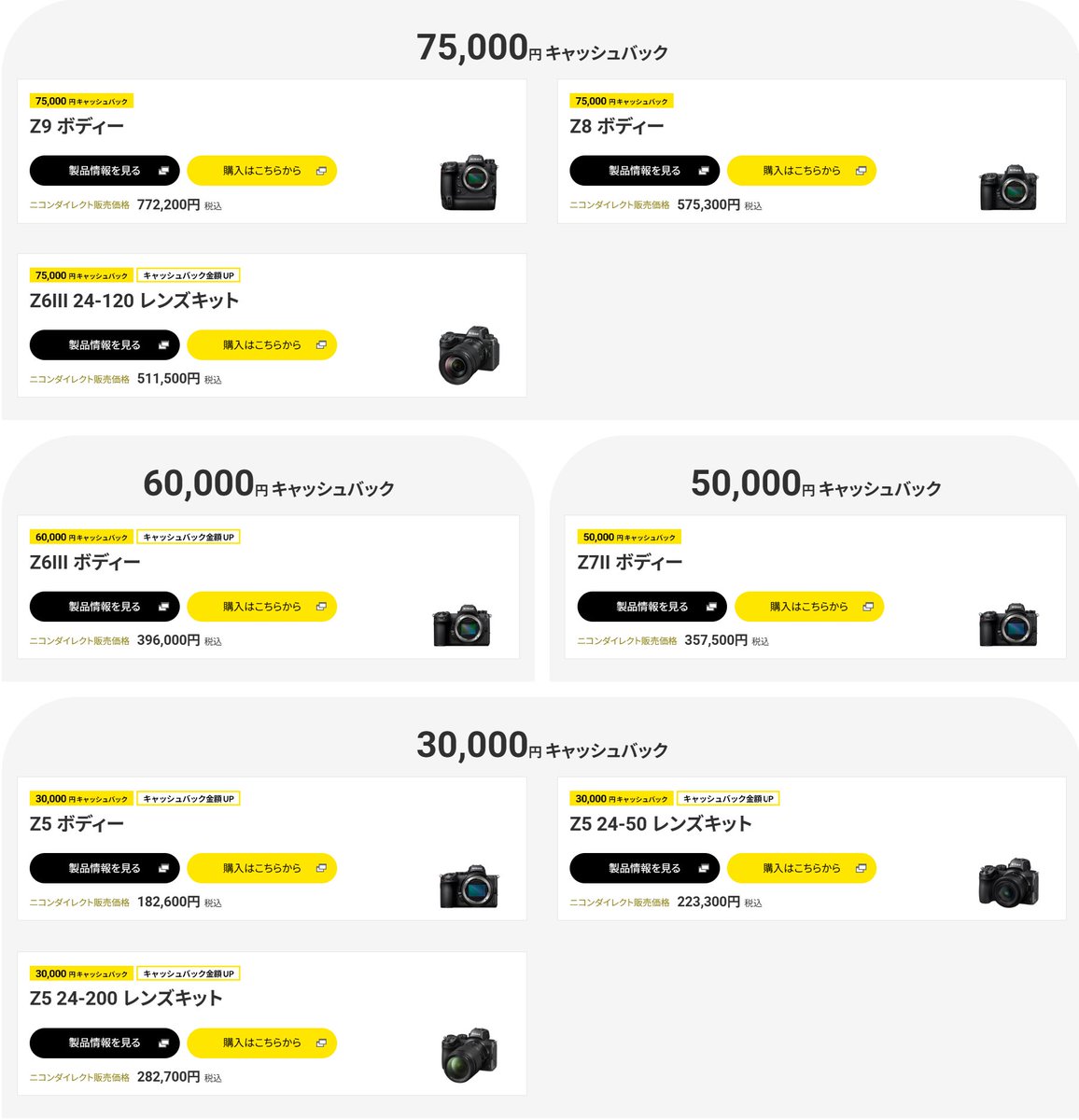View product info for Z6III 24-120 lens kit
1079x1120 pixels.
105,345
